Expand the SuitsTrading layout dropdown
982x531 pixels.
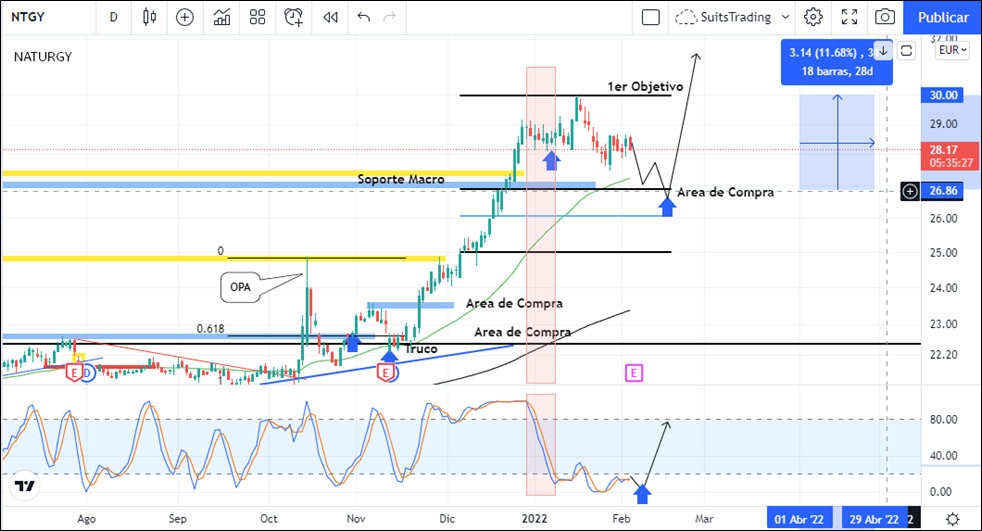(x=786, y=17)
